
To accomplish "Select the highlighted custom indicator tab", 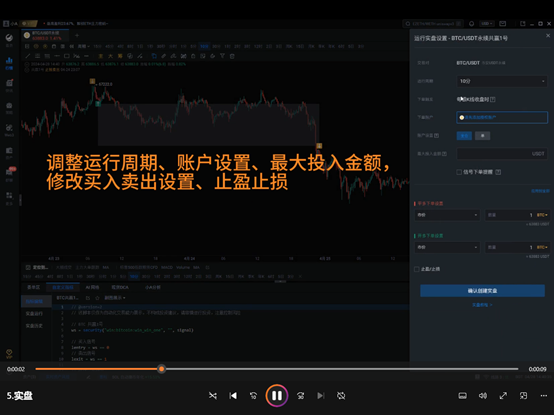I will tap(63, 287).
